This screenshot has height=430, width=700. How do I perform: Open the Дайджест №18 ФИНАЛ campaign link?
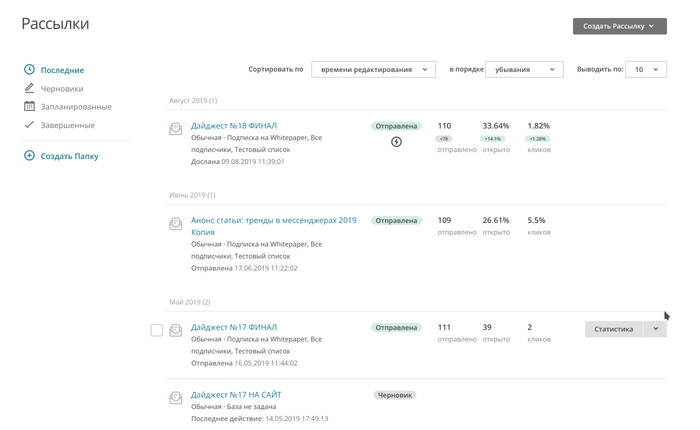(234, 126)
